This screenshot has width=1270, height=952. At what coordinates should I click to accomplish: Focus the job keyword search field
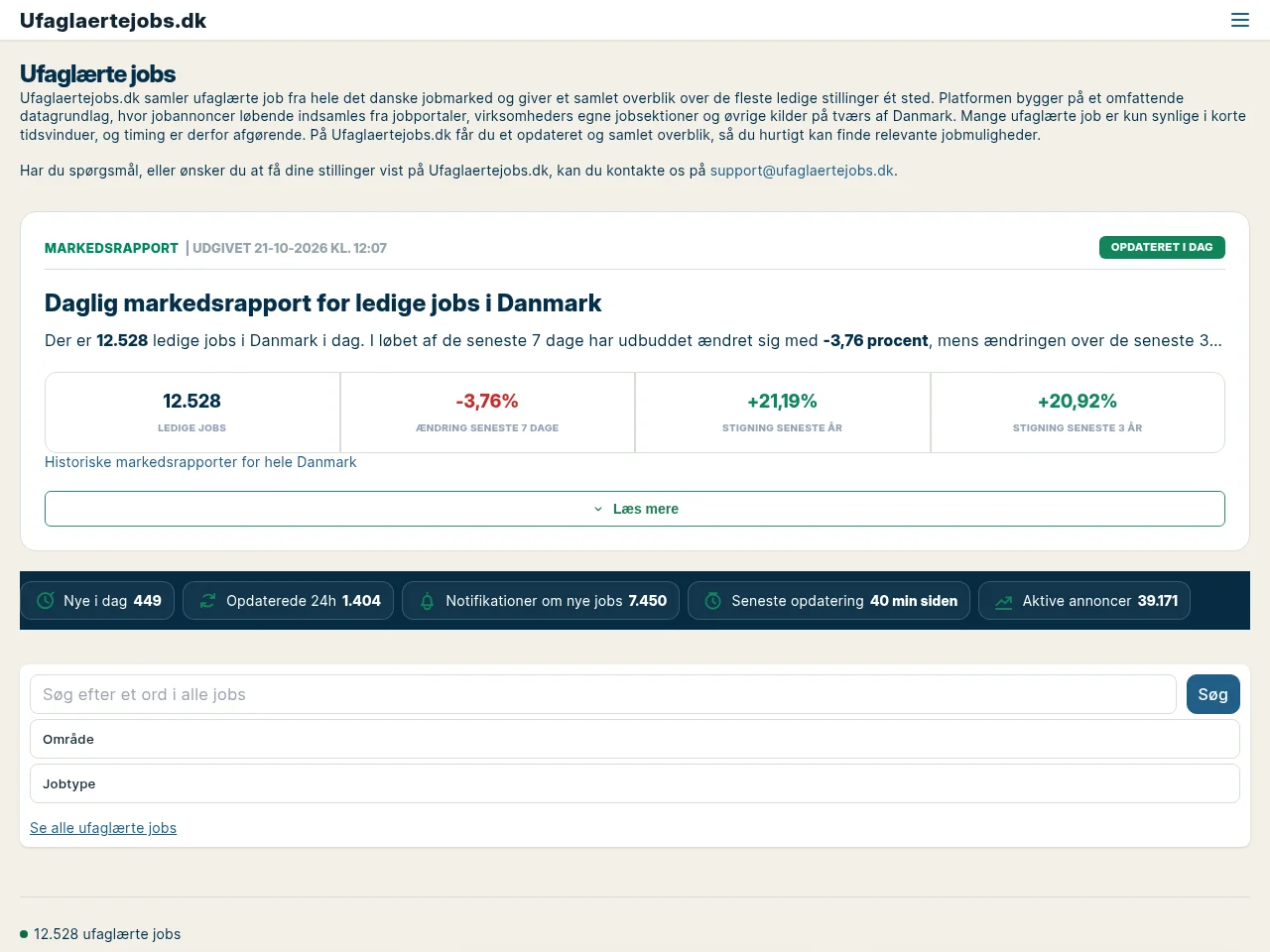coord(603,694)
